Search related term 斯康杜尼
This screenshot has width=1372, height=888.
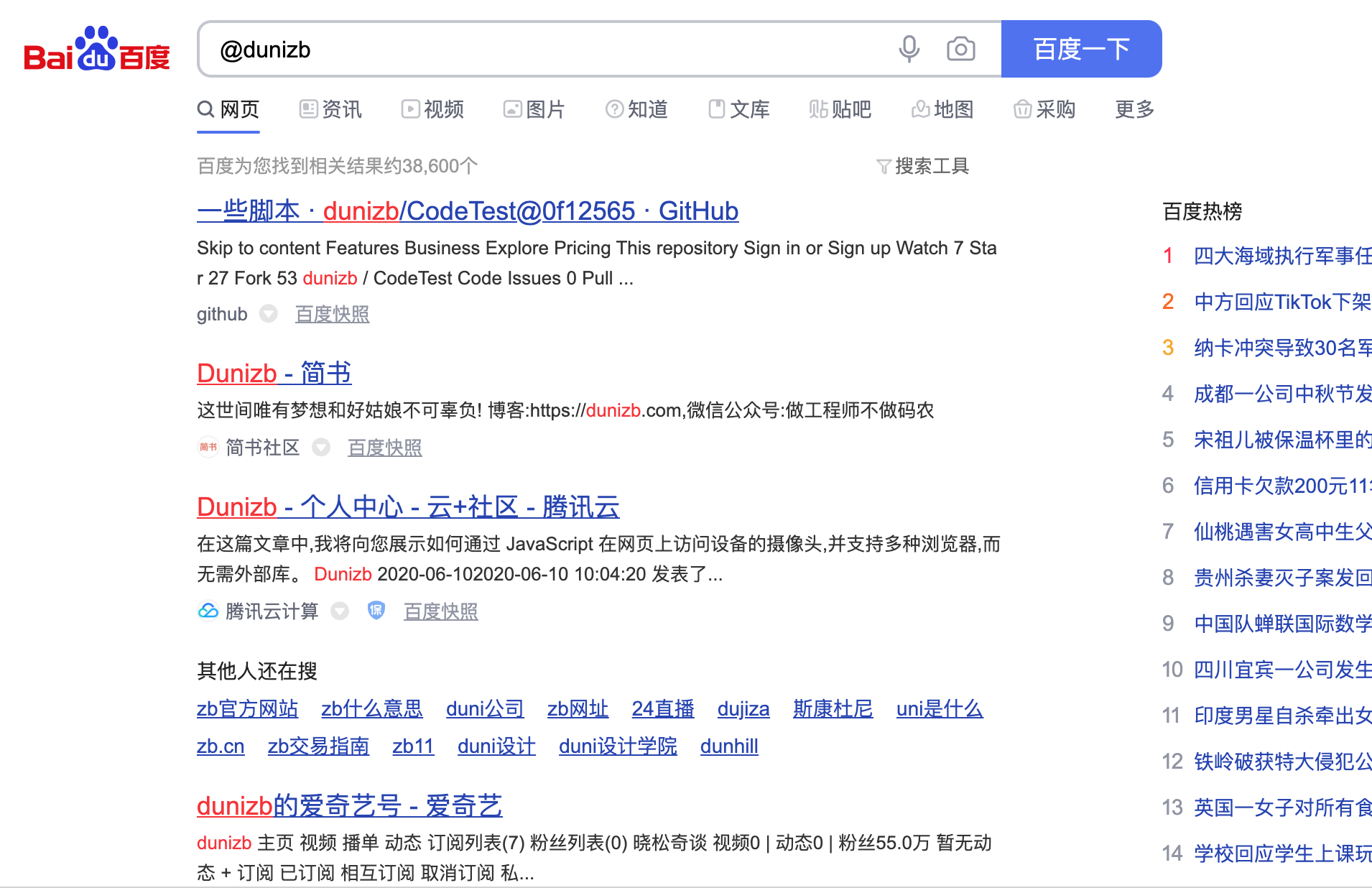click(833, 709)
